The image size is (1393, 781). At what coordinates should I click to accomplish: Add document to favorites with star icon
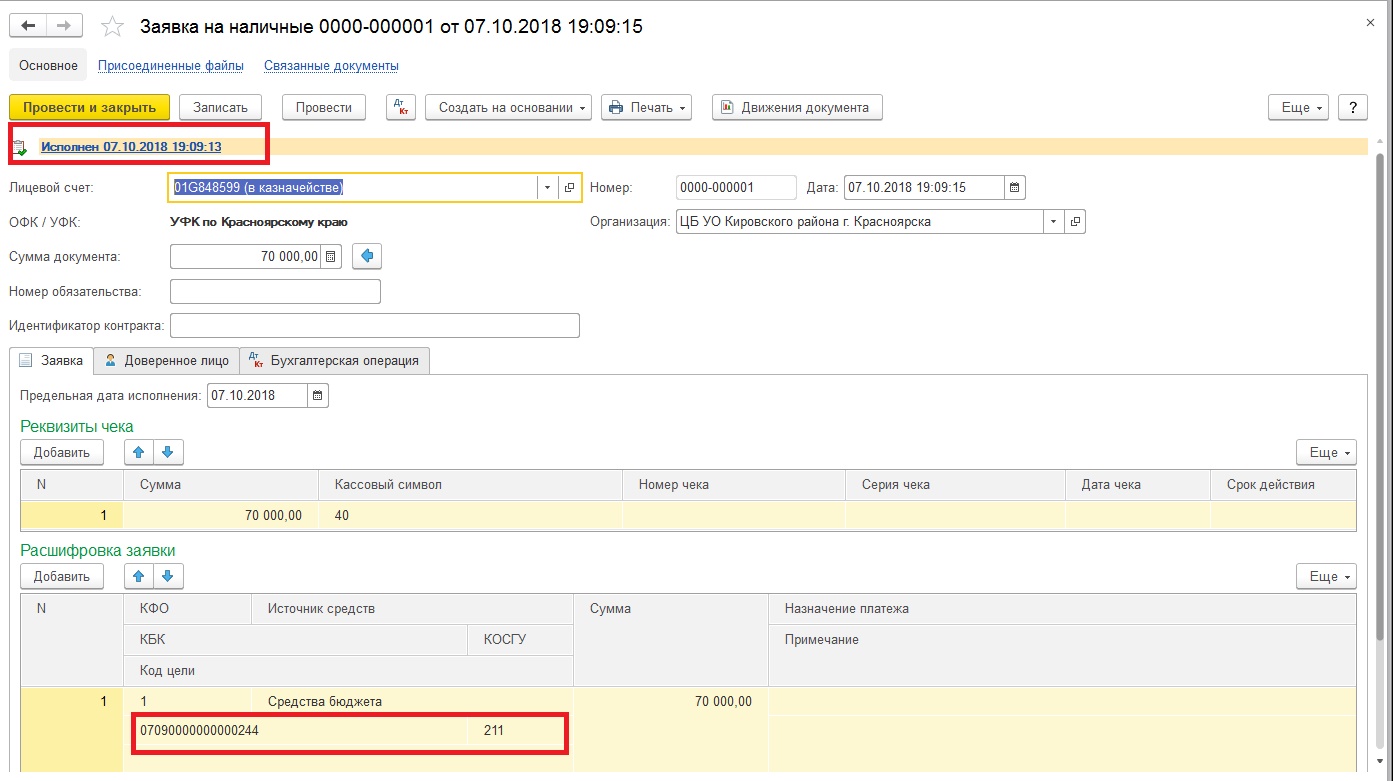pos(114,27)
